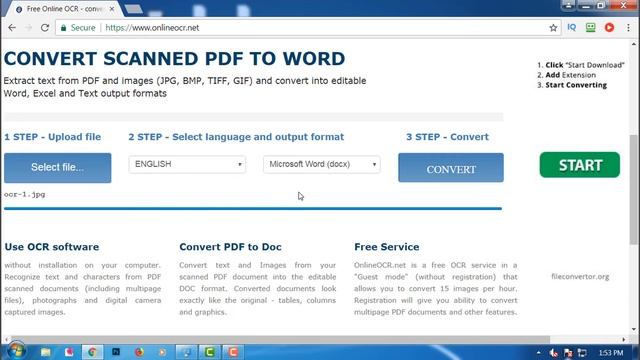640x360 pixels.
Task: Open Photoshop from the taskbar
Action: pyautogui.click(x=116, y=352)
